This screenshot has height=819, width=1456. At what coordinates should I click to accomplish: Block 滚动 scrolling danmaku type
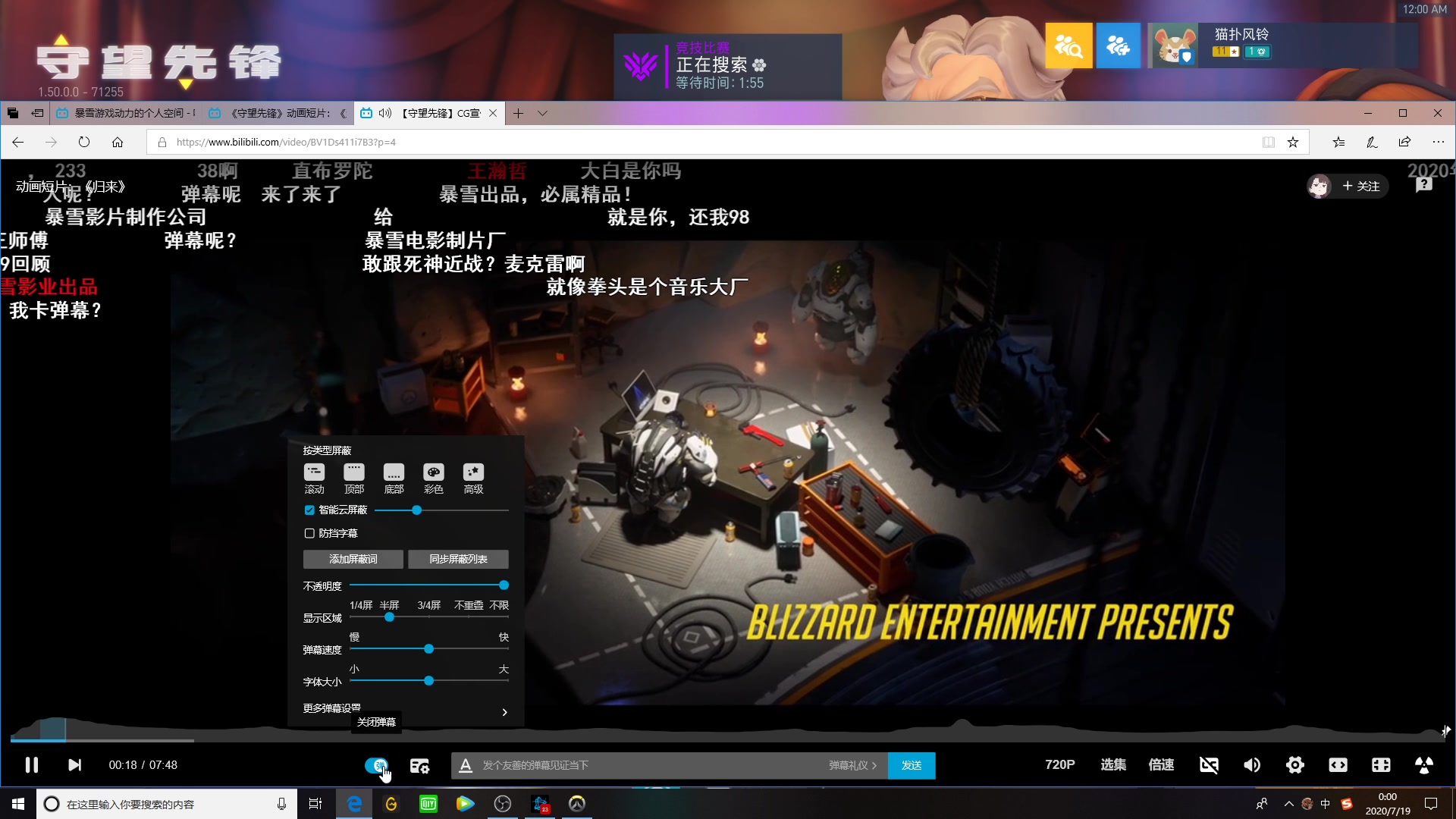pos(314,479)
